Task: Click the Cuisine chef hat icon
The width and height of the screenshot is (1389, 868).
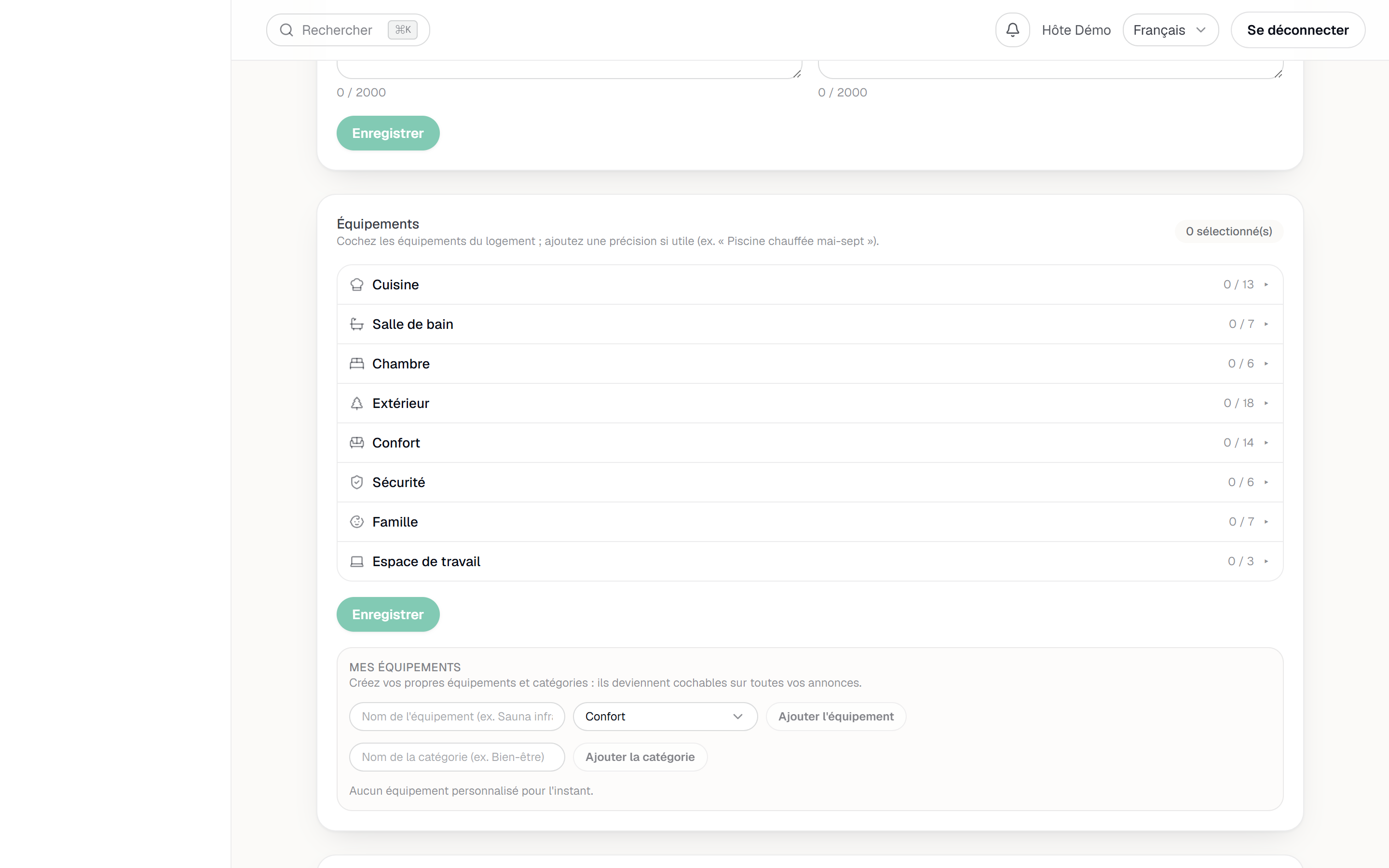Action: 356,285
